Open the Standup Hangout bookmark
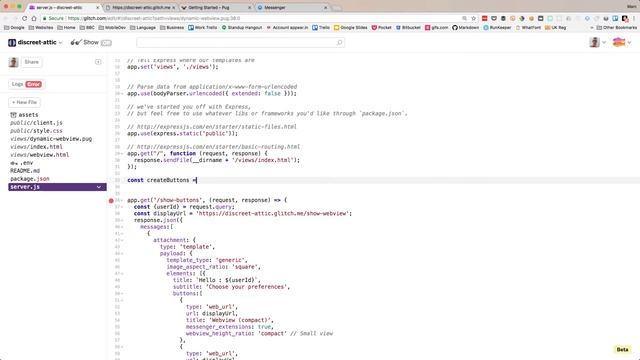This screenshot has width=640, height=360. [242, 28]
